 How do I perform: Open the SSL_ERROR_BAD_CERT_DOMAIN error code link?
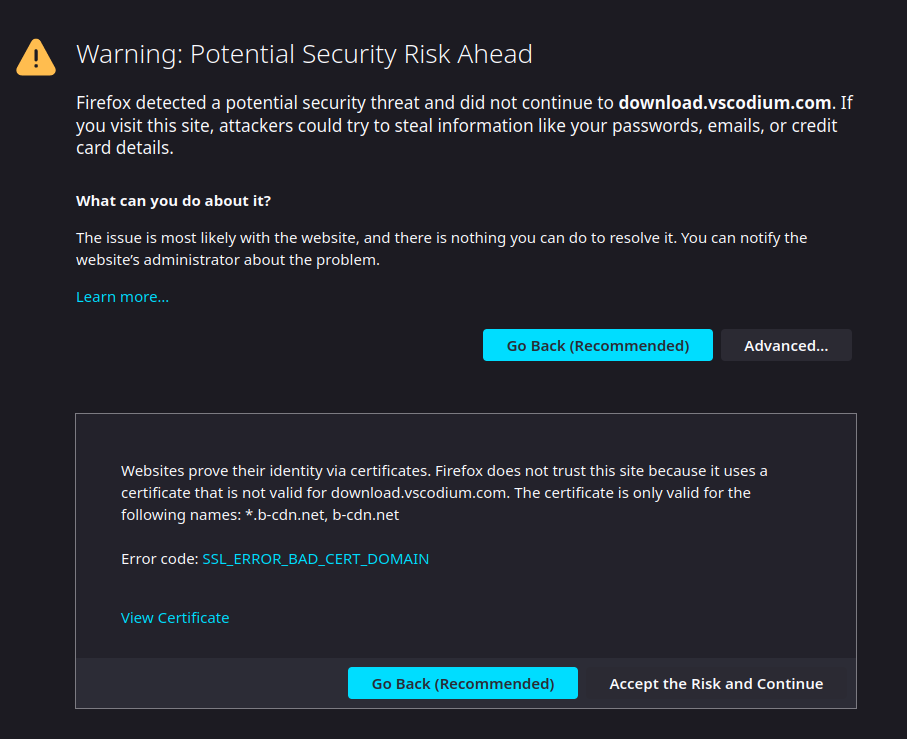[x=315, y=559]
